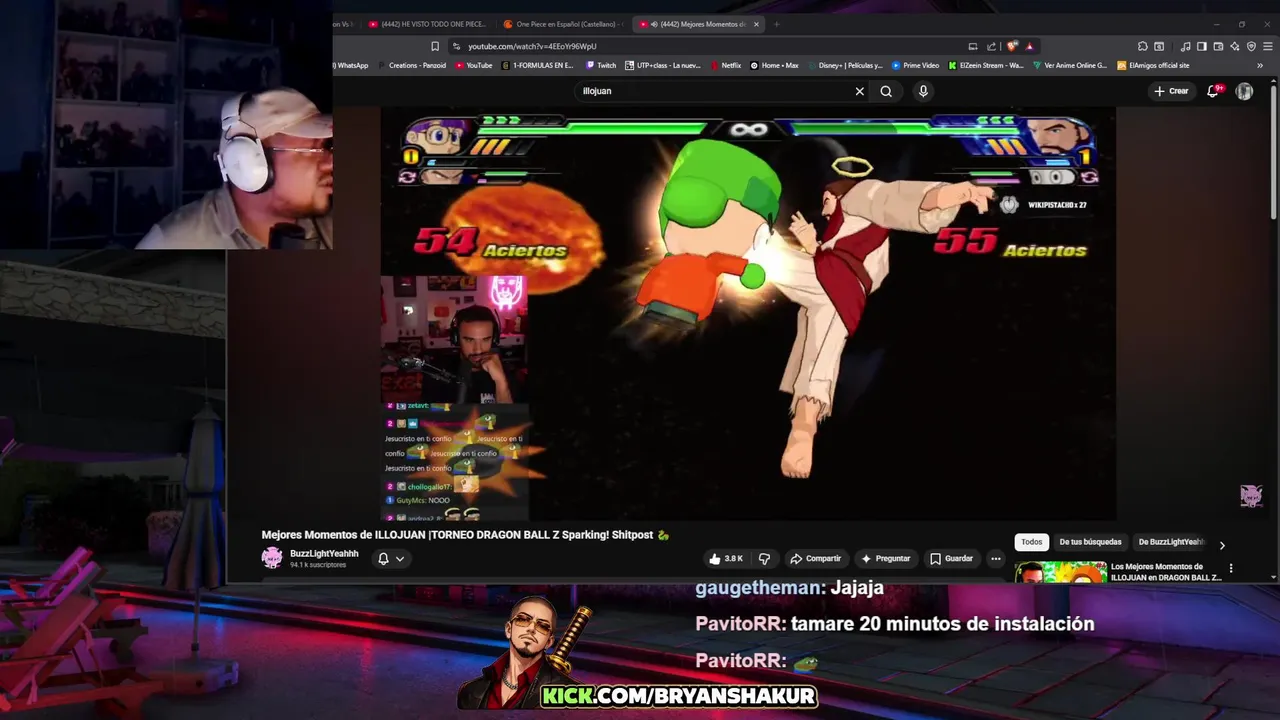The width and height of the screenshot is (1280, 720).
Task: Open YouTube notifications bell
Action: click(x=1213, y=91)
